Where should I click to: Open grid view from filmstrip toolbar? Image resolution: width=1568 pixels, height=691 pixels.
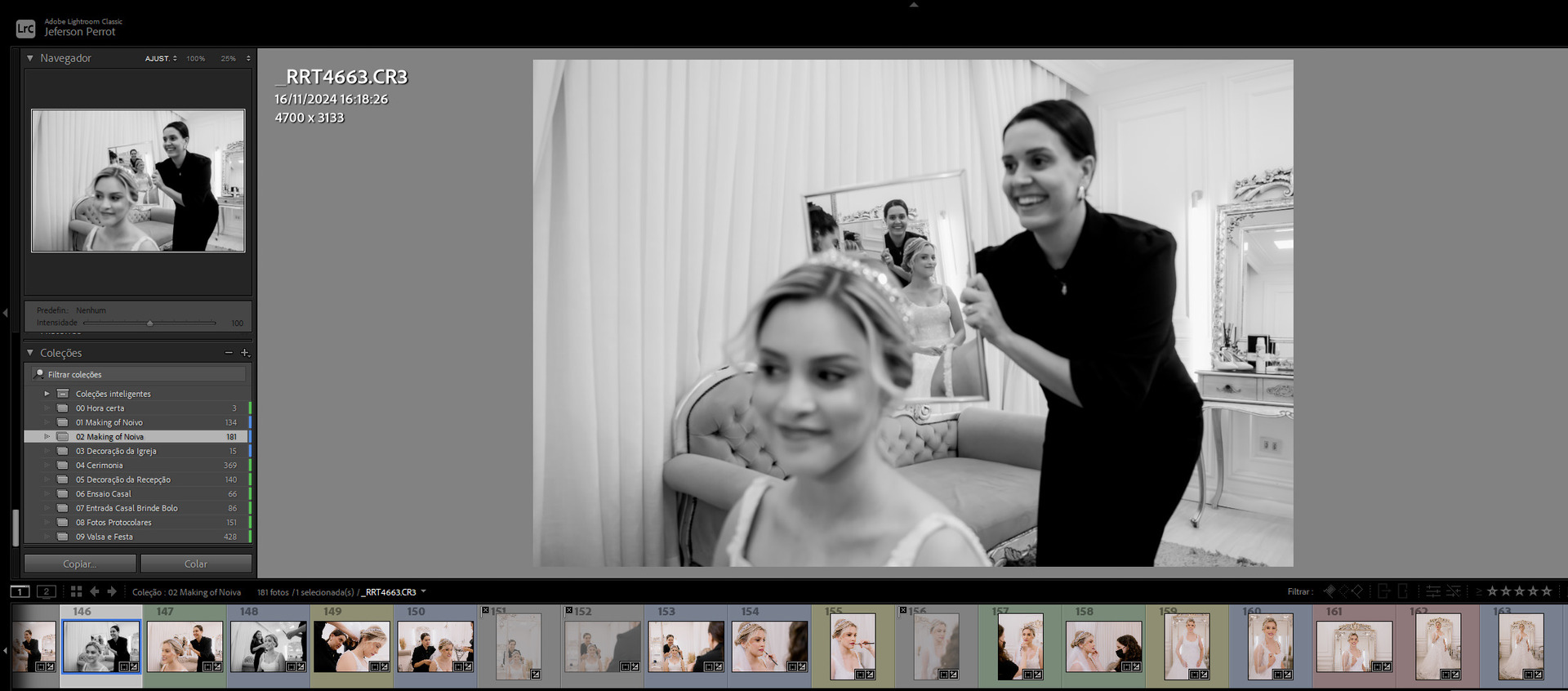(76, 591)
